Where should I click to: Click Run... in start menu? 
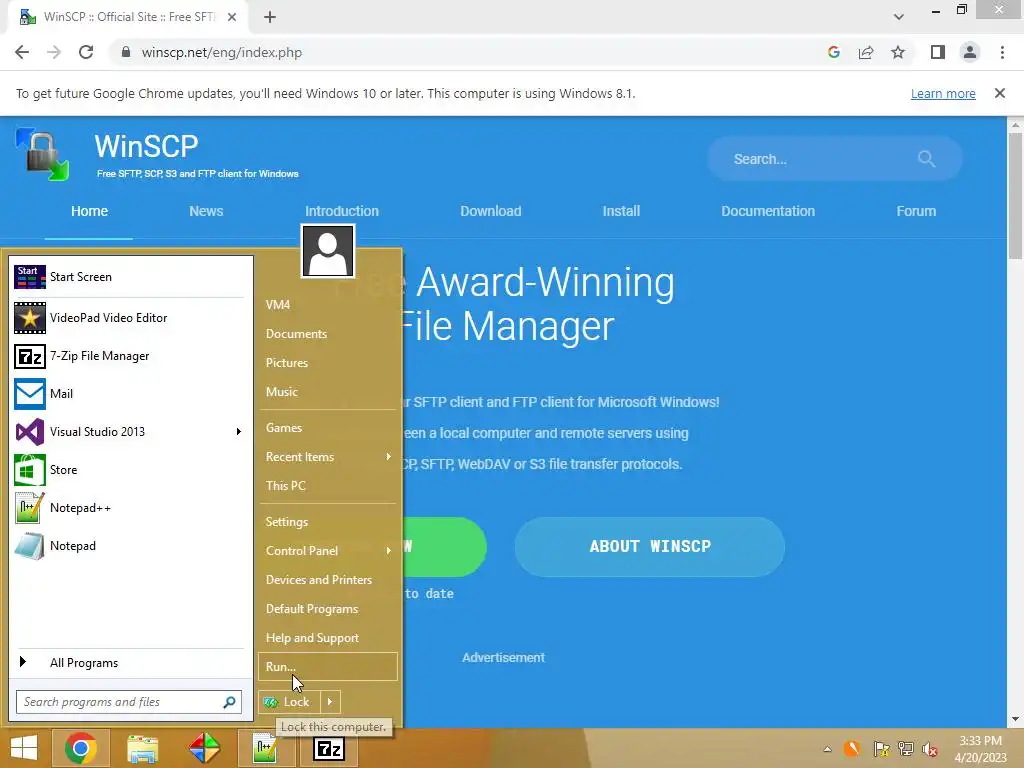tap(328, 667)
